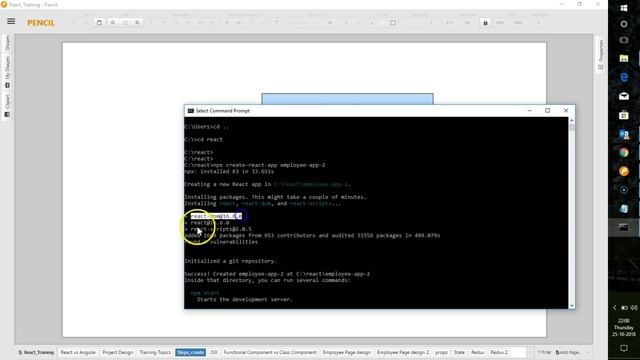Open Microsoft Store from the taskbar
Viewport: 640px width, 360px height.
coord(624,115)
